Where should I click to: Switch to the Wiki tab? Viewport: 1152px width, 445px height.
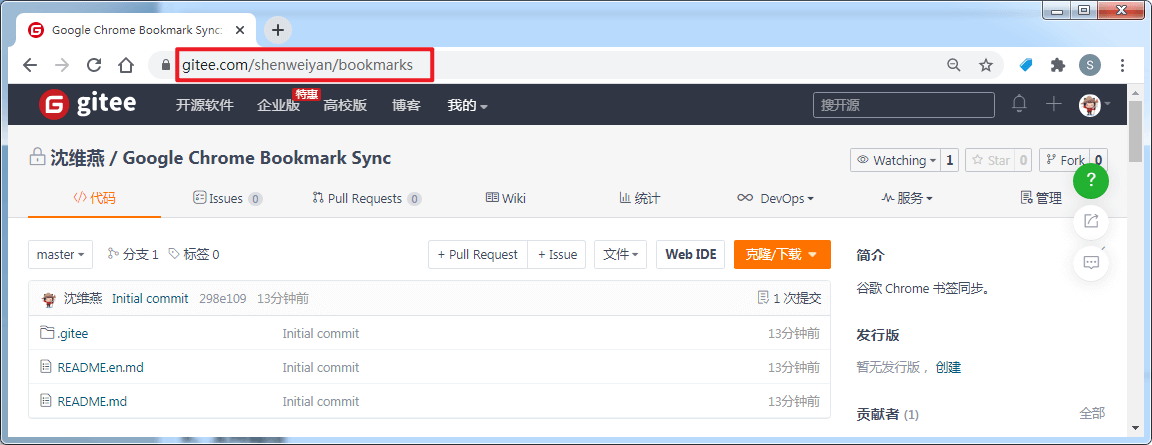click(505, 198)
